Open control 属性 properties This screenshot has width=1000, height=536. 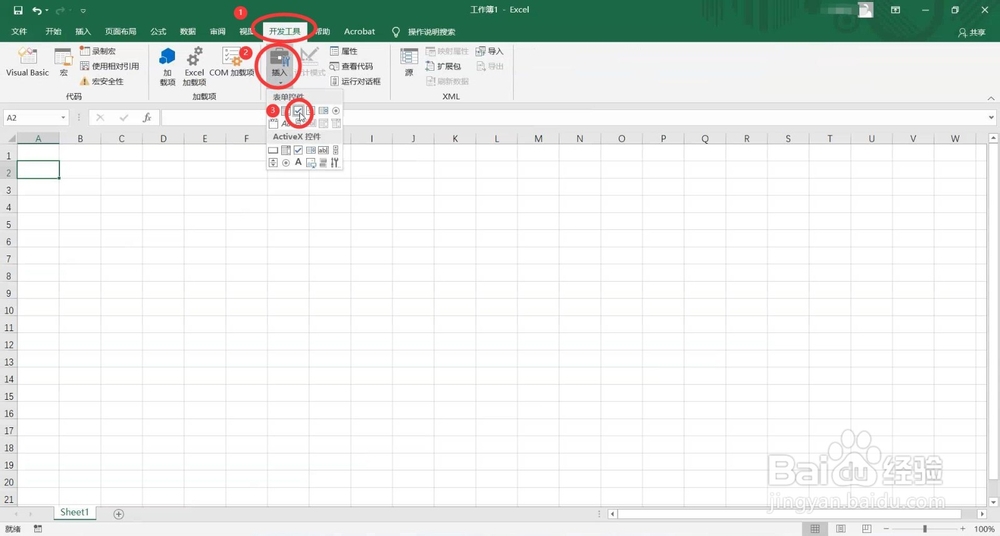pos(344,51)
